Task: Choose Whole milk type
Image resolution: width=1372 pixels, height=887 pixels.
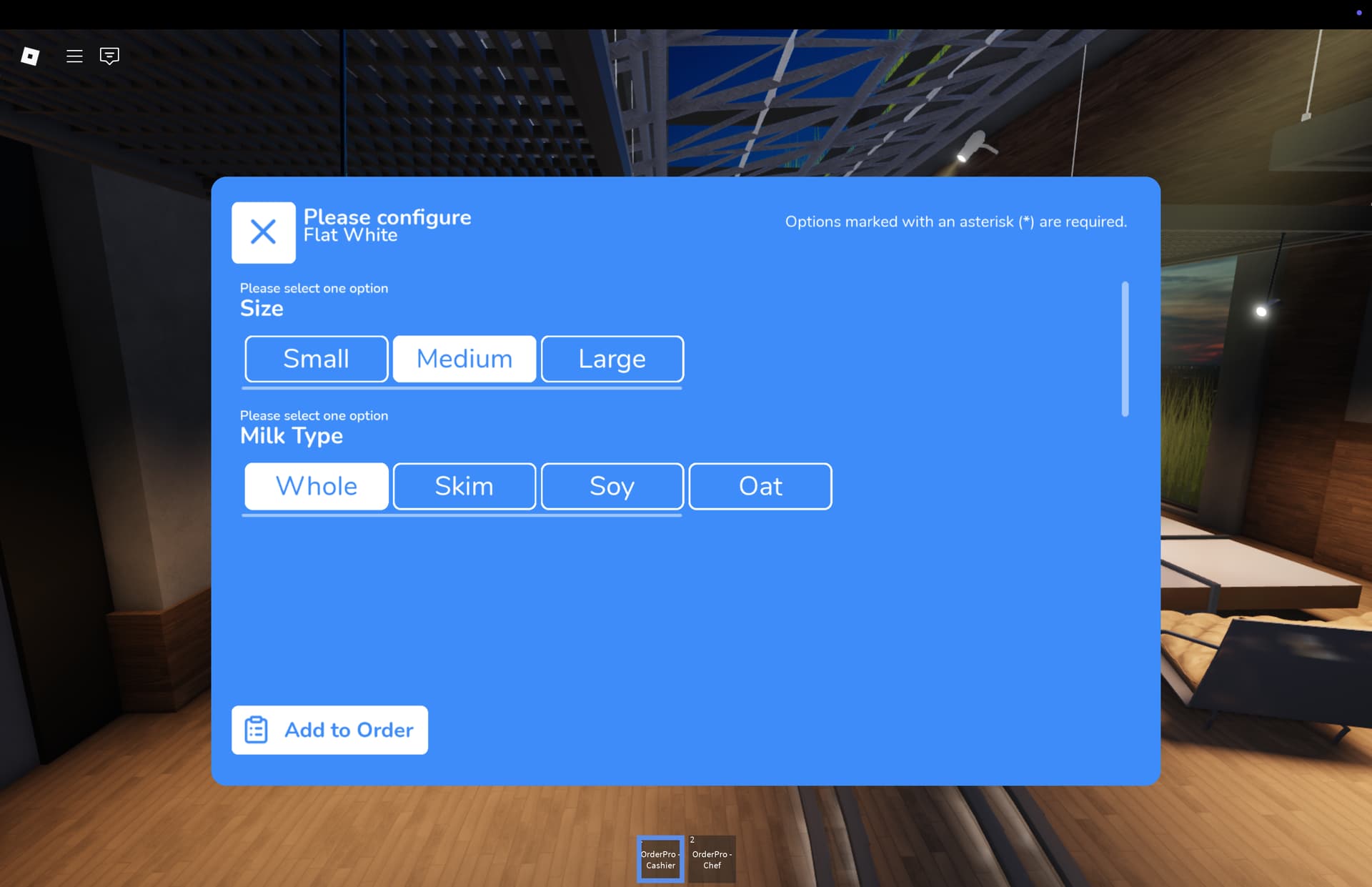Action: [x=316, y=486]
